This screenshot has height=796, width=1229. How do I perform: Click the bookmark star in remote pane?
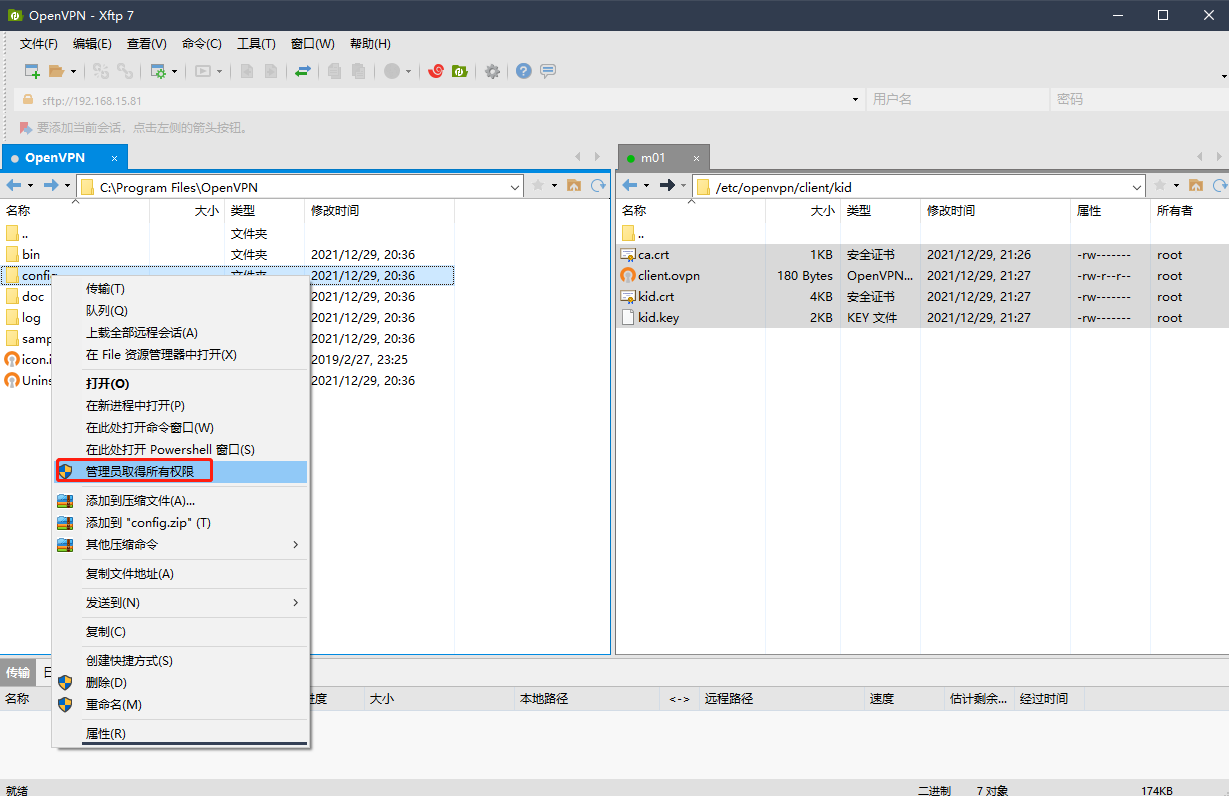click(1159, 185)
